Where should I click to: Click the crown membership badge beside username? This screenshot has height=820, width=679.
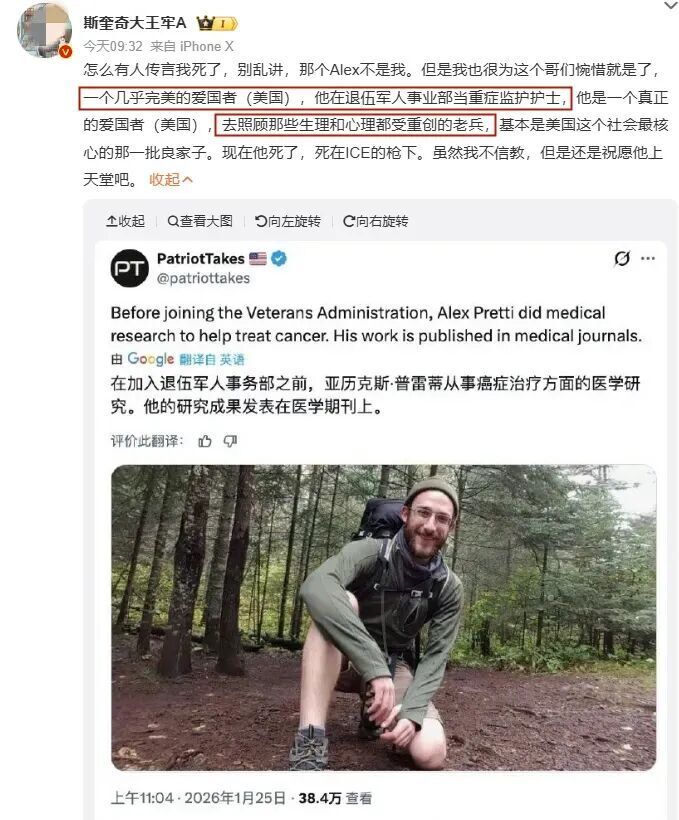coord(217,23)
